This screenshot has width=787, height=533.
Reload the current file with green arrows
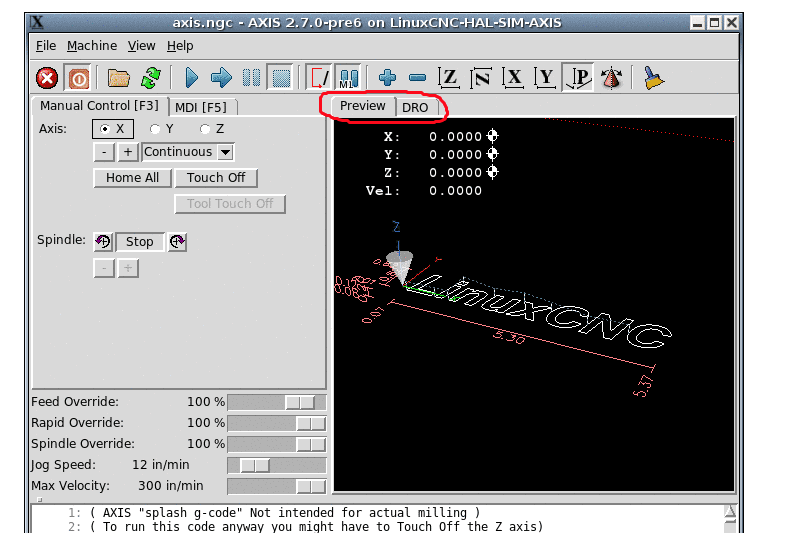[x=151, y=78]
